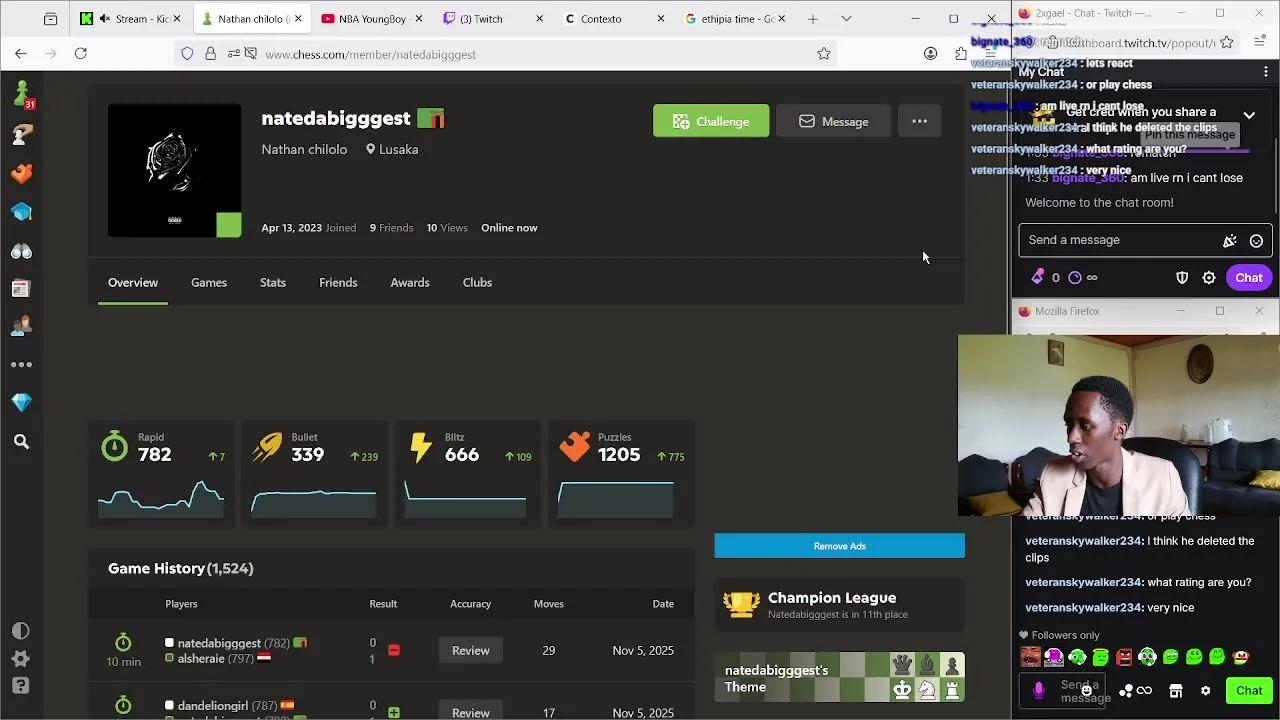Open a new tab with plus button

813,18
